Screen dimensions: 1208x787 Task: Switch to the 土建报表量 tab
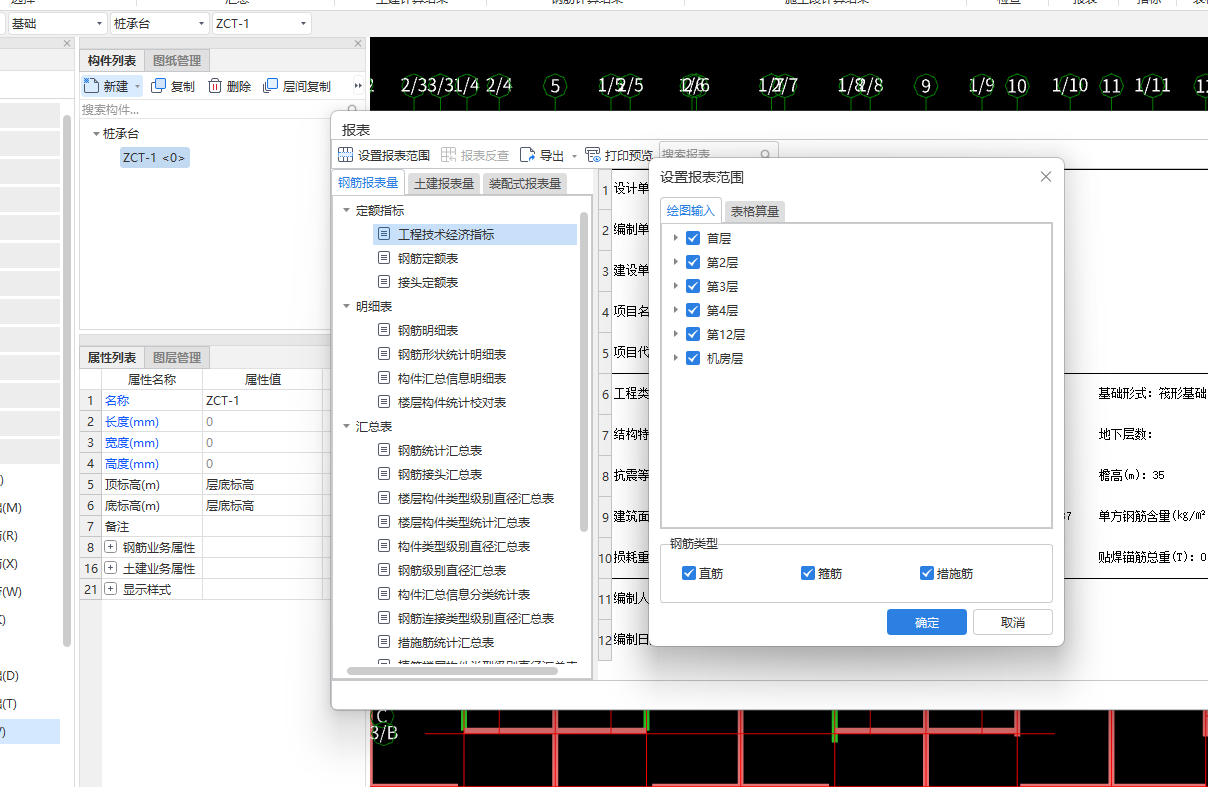pos(444,183)
